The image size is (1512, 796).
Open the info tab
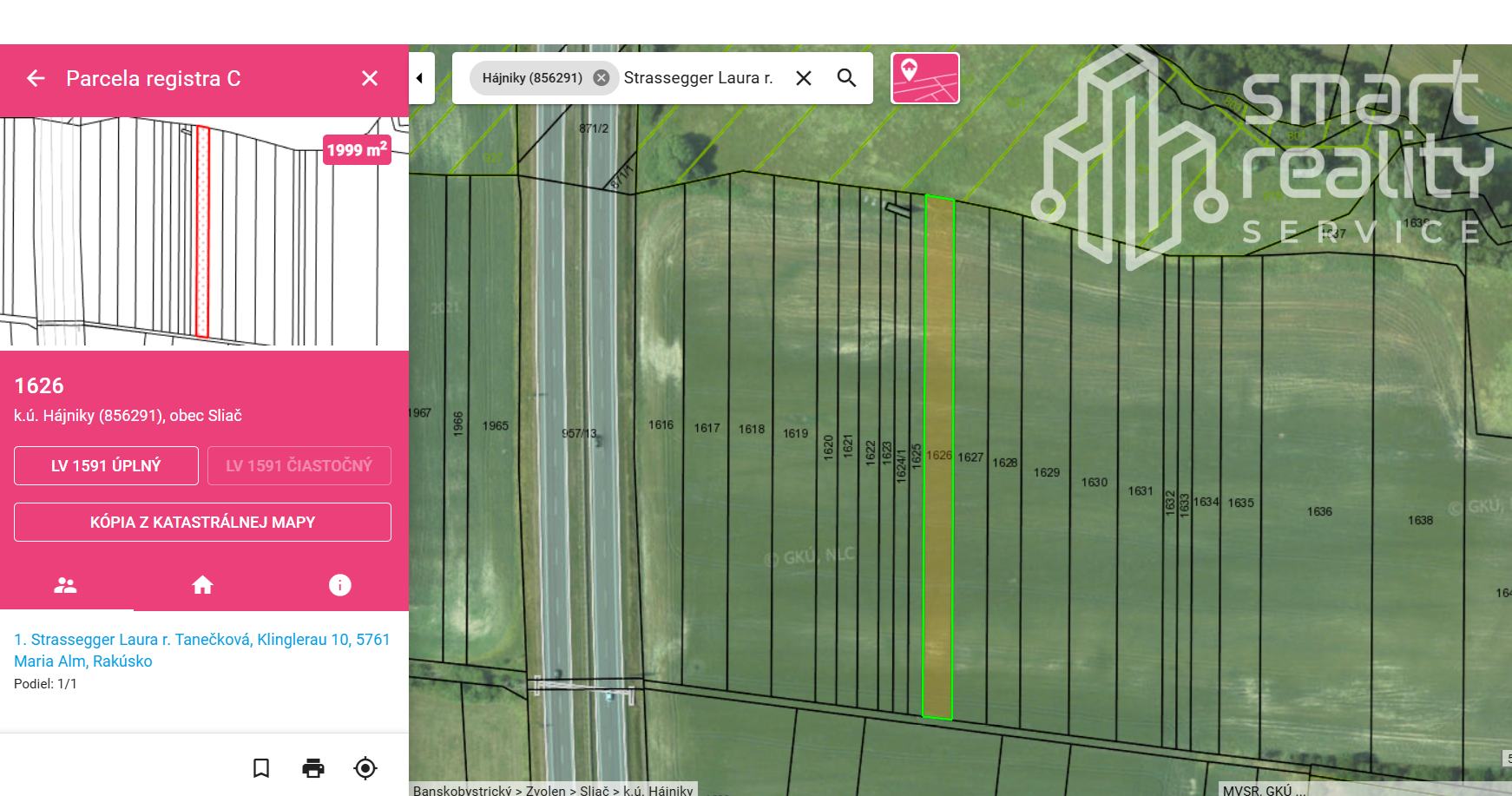click(x=339, y=585)
